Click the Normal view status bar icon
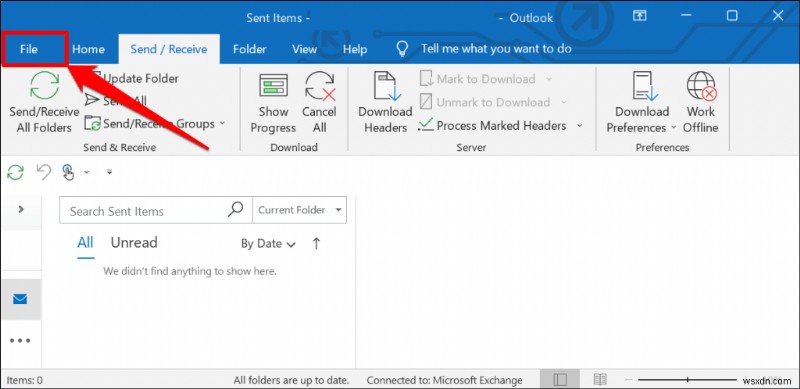The image size is (800, 389). point(560,380)
